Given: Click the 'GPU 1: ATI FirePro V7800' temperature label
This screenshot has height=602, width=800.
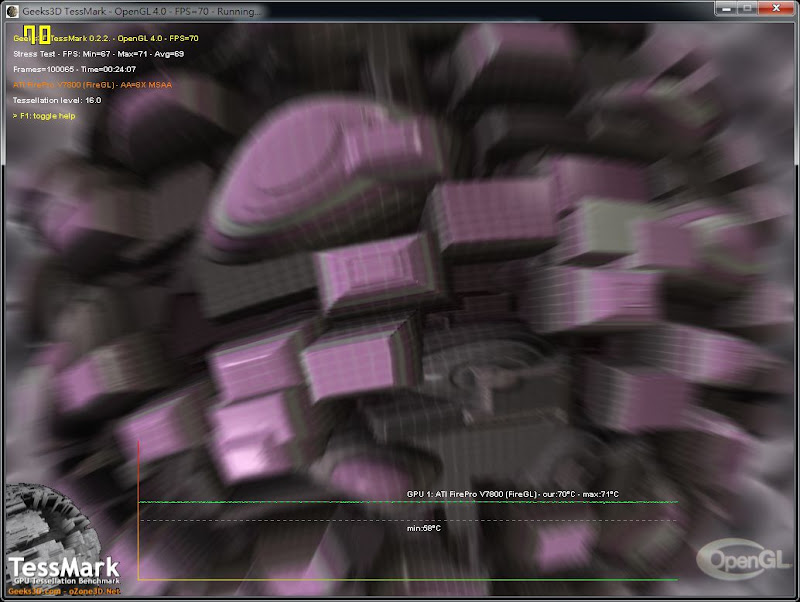Looking at the screenshot, I should (513, 494).
